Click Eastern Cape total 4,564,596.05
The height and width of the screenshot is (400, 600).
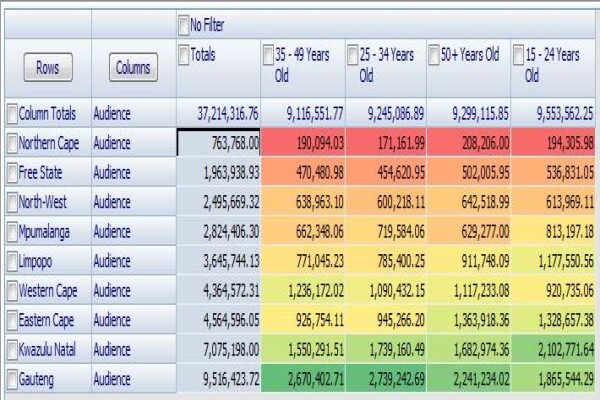pos(218,320)
